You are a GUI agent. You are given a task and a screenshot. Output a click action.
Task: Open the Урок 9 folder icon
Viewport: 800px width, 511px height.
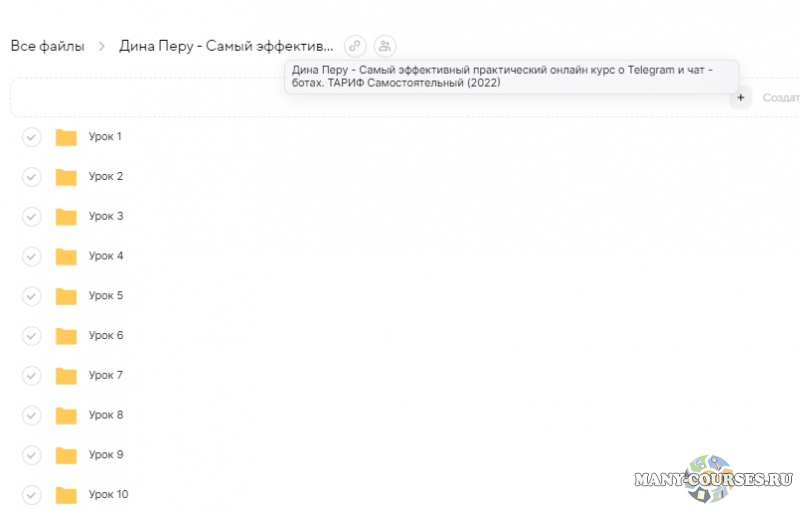(66, 455)
